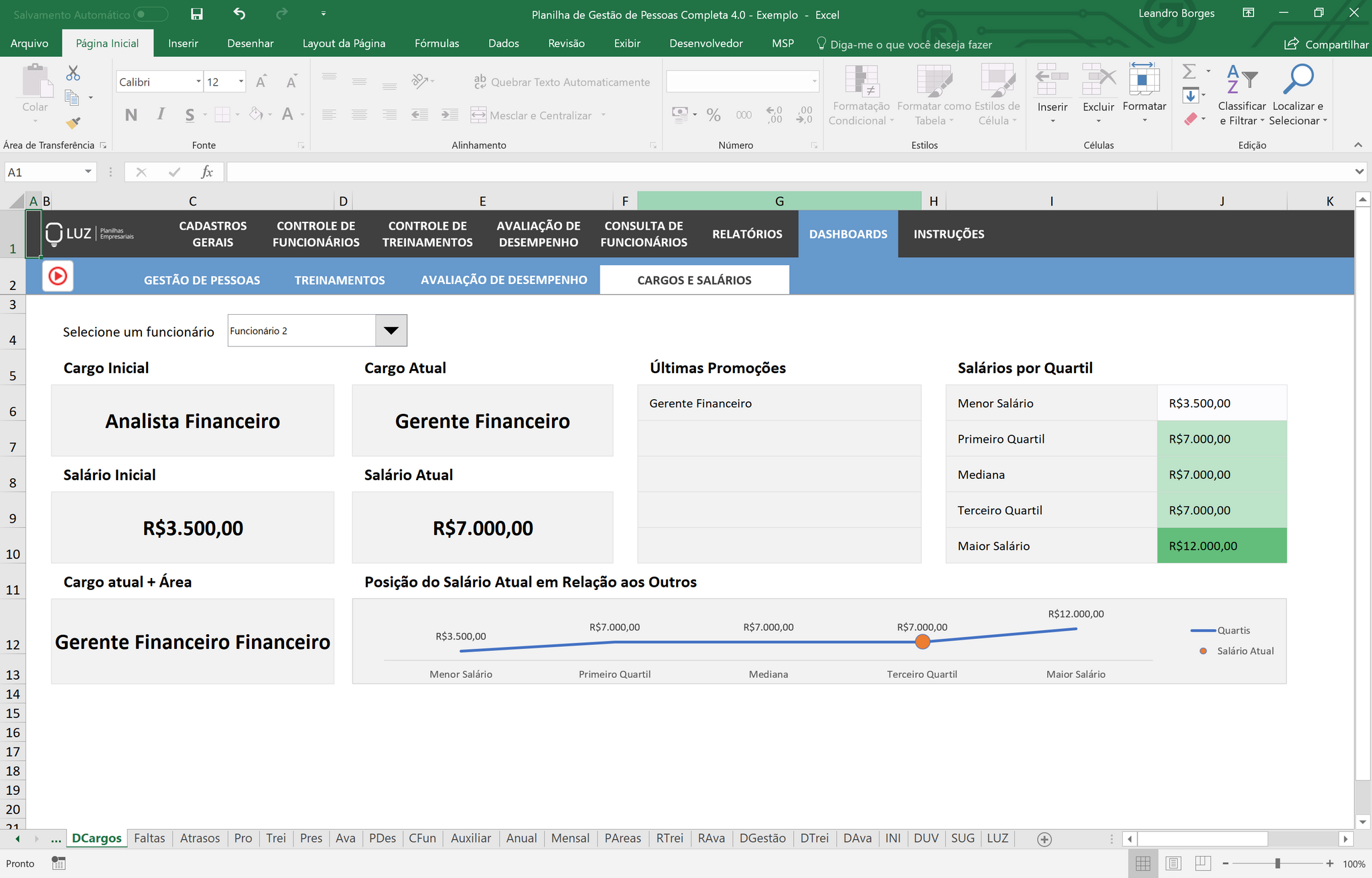
Task: Open the Fórmulas ribbon tab
Action: coord(437,44)
